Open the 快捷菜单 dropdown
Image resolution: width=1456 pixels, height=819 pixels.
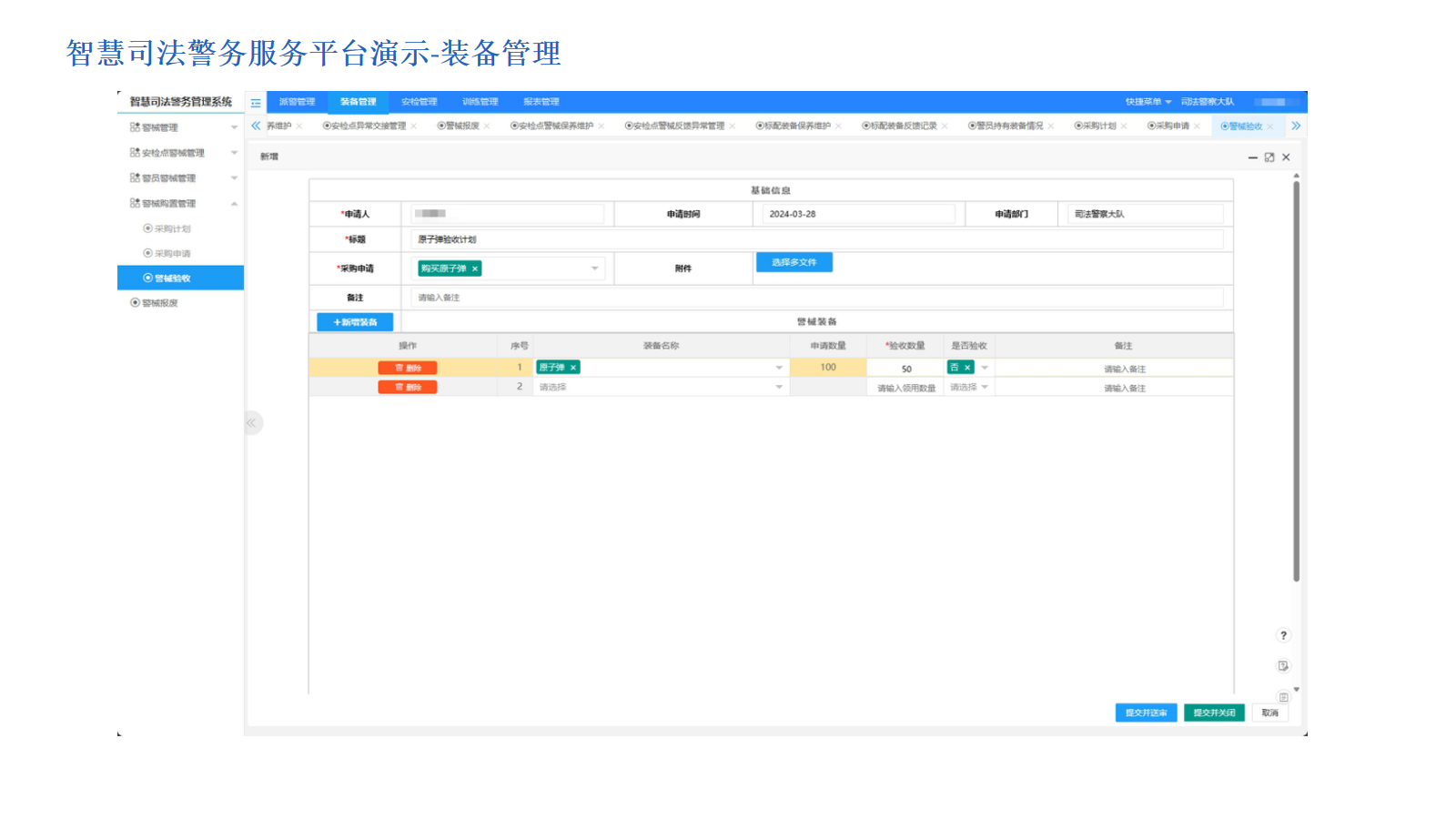pyautogui.click(x=1148, y=102)
